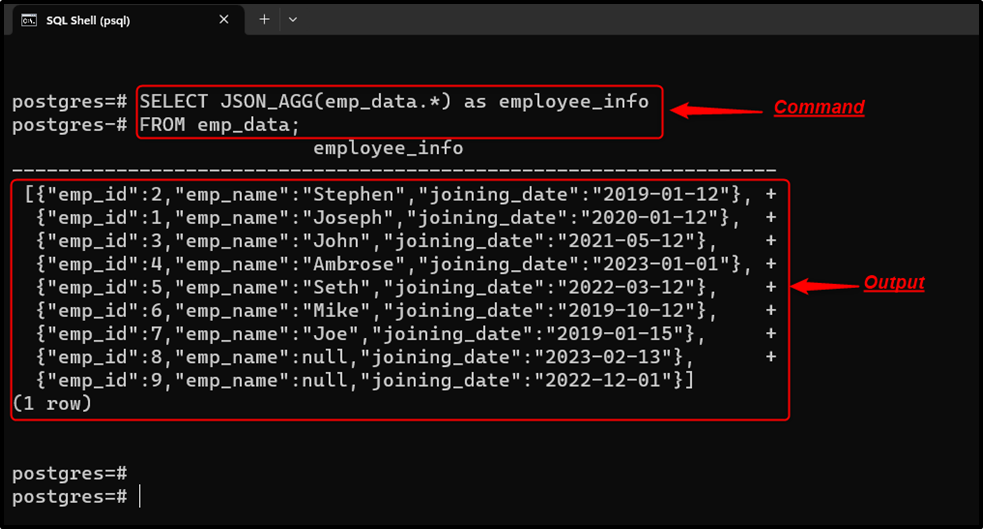This screenshot has width=983, height=529.
Task: Click the employee_info column header
Action: pos(388,149)
